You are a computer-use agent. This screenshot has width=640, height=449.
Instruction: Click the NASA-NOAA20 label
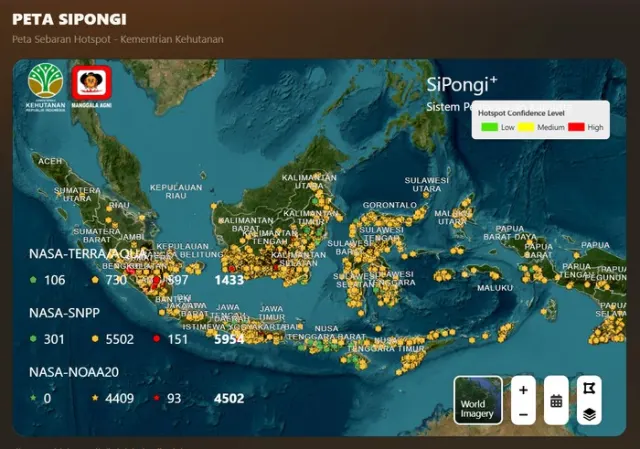click(74, 372)
